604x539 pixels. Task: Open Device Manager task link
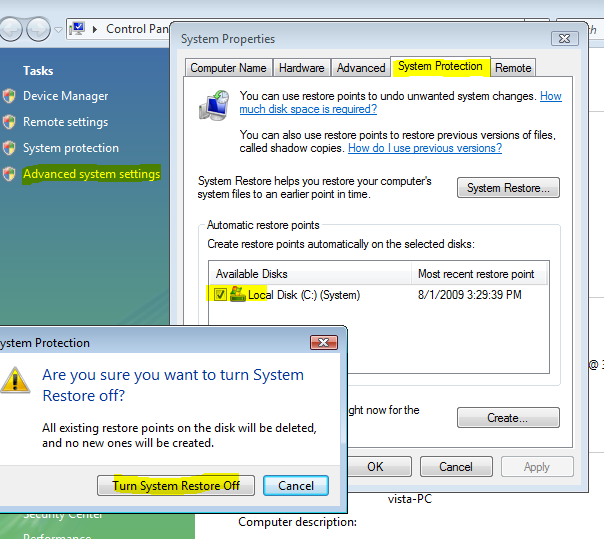point(65,96)
